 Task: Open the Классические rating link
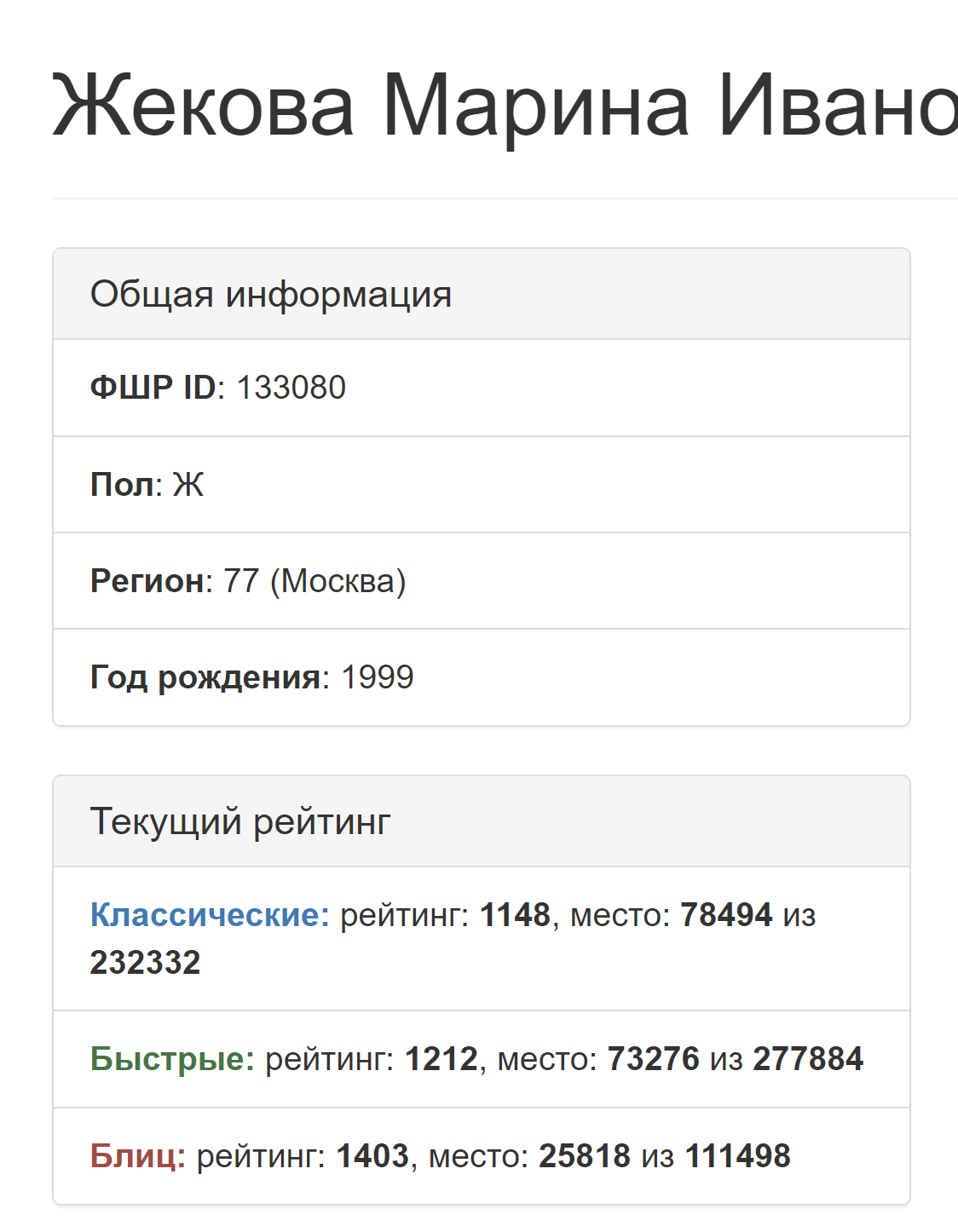209,915
